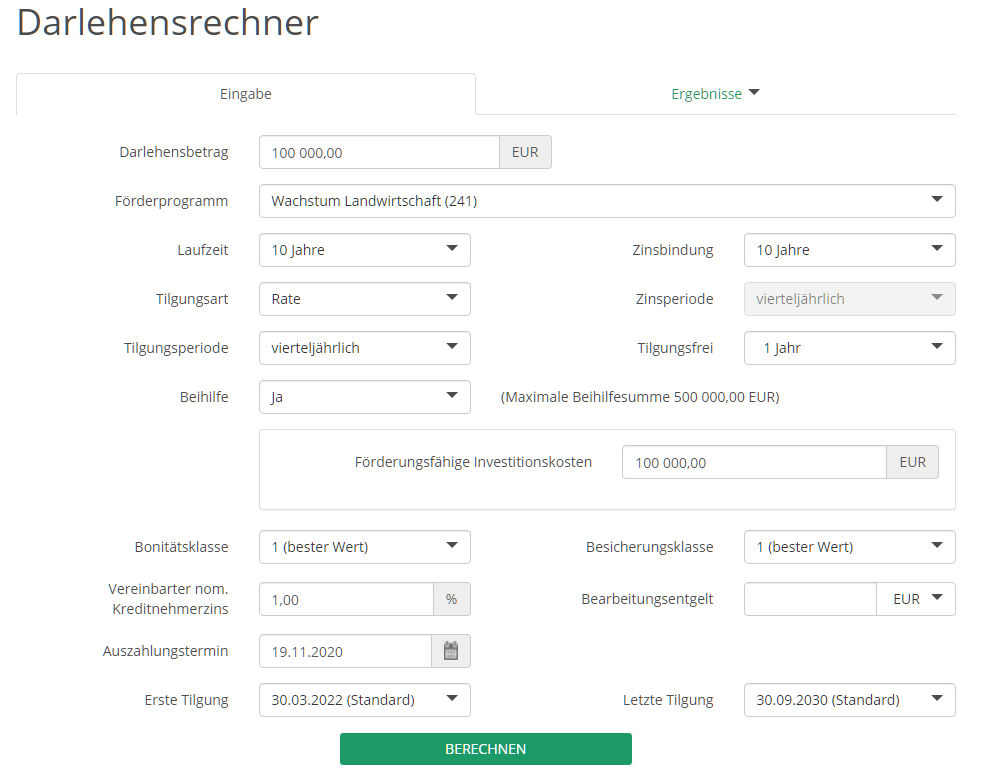Image resolution: width=985 pixels, height=771 pixels.
Task: Click the Ergebnisse tab dropdown arrow
Action: pyautogui.click(x=754, y=93)
